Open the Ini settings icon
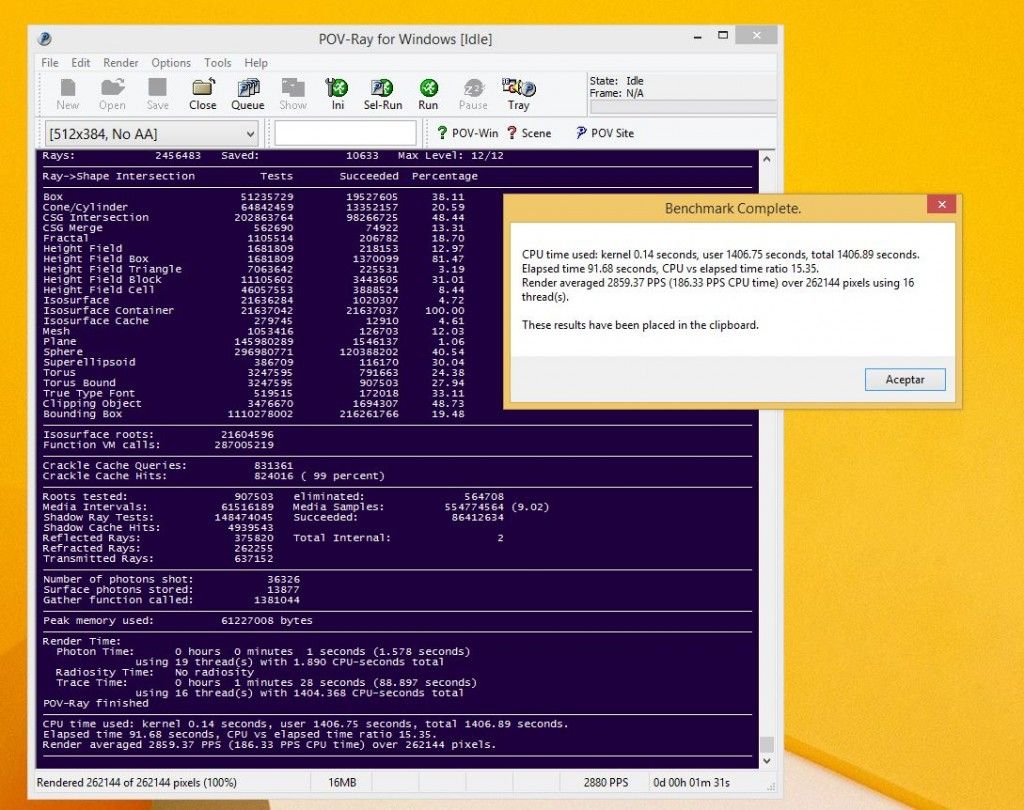Screen dimensions: 1024x810 click(337, 94)
